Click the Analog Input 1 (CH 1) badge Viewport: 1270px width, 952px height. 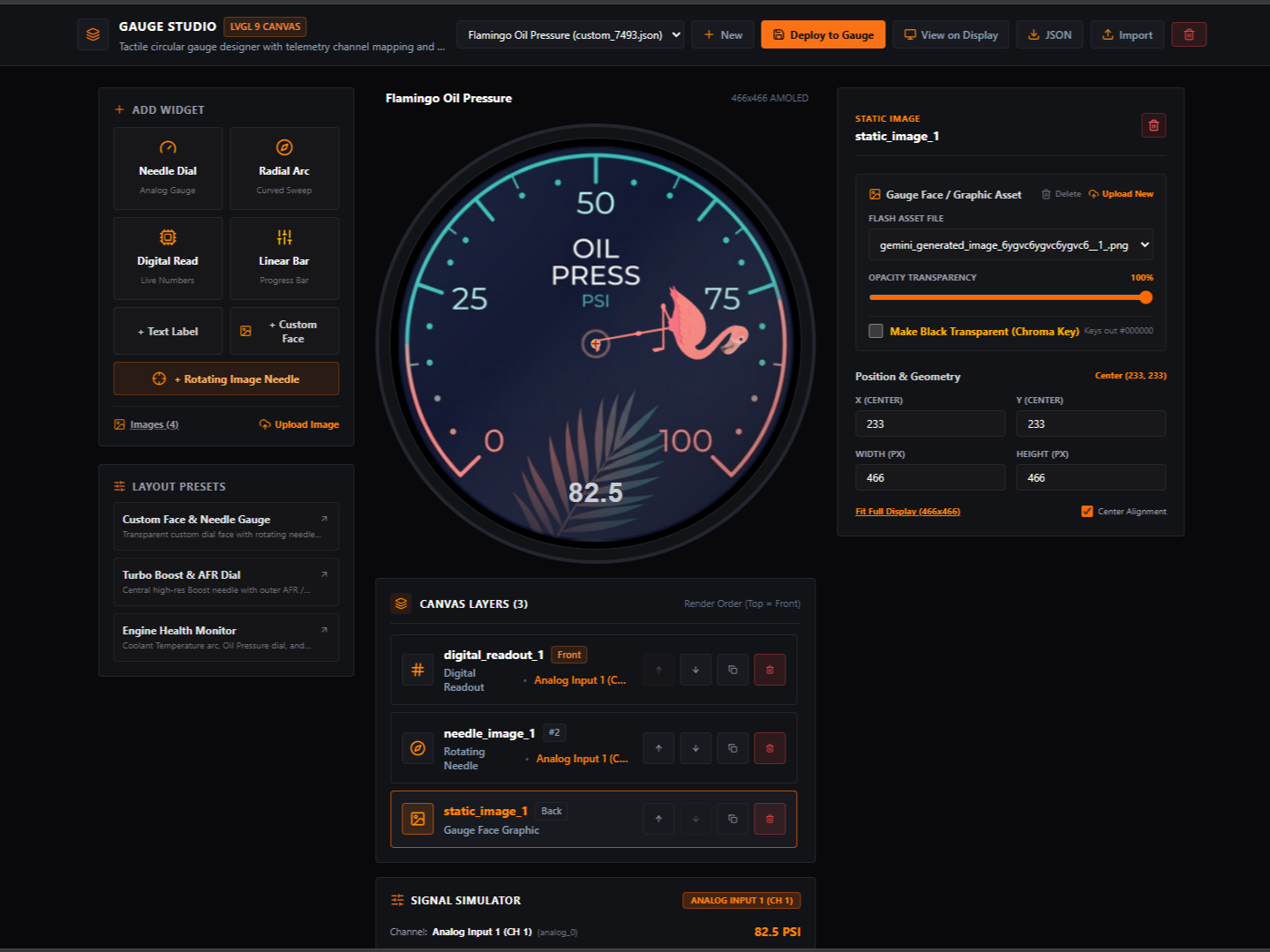(x=741, y=900)
